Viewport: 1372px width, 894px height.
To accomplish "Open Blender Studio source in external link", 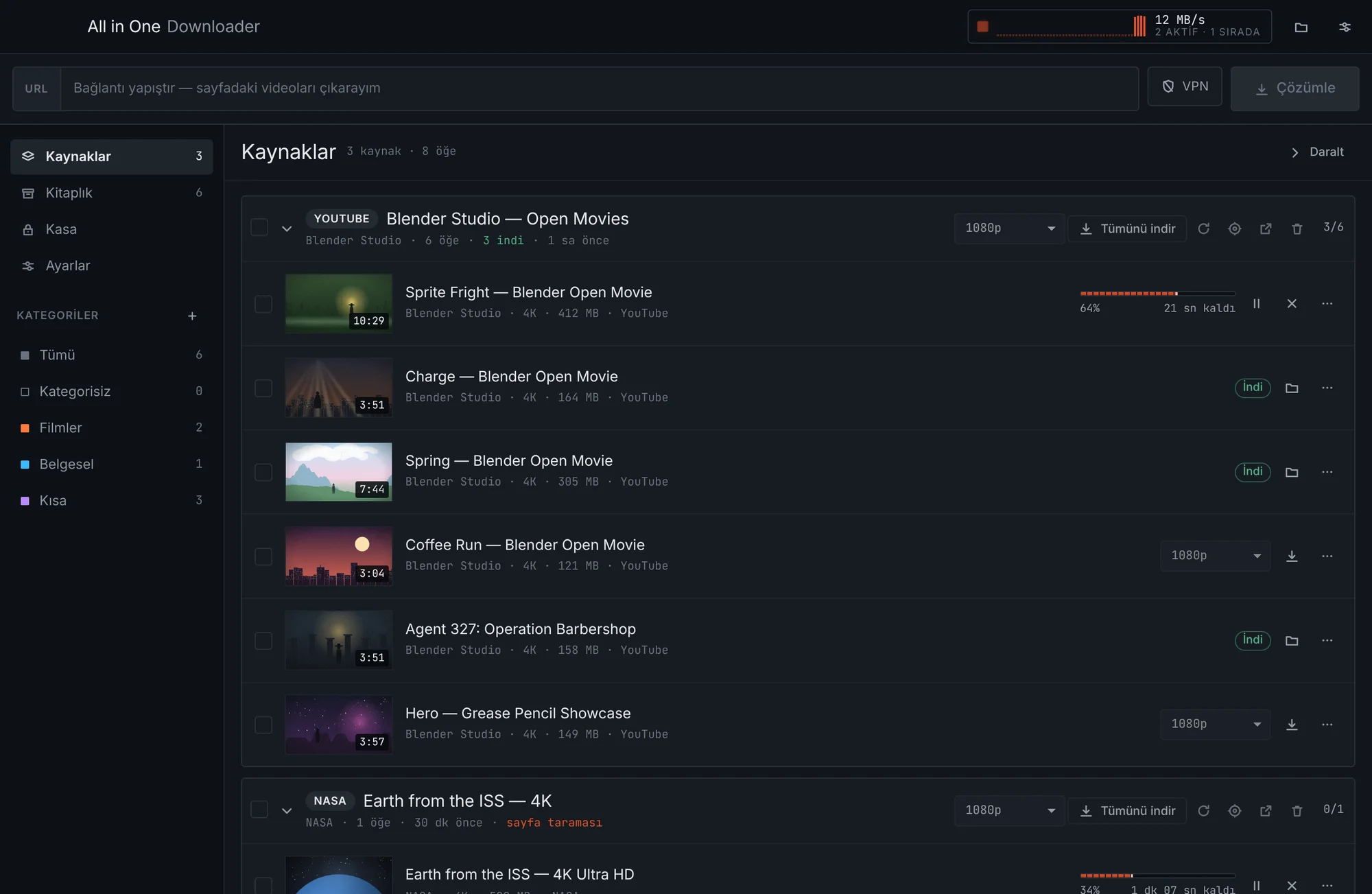I will click(1266, 228).
